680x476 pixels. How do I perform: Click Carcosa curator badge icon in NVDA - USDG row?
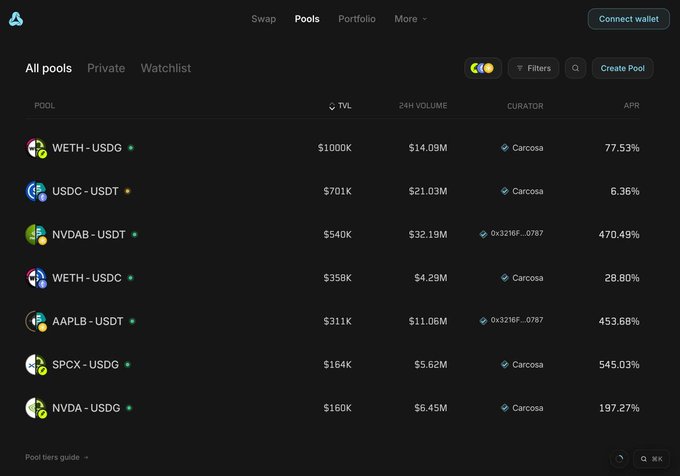[x=505, y=408]
